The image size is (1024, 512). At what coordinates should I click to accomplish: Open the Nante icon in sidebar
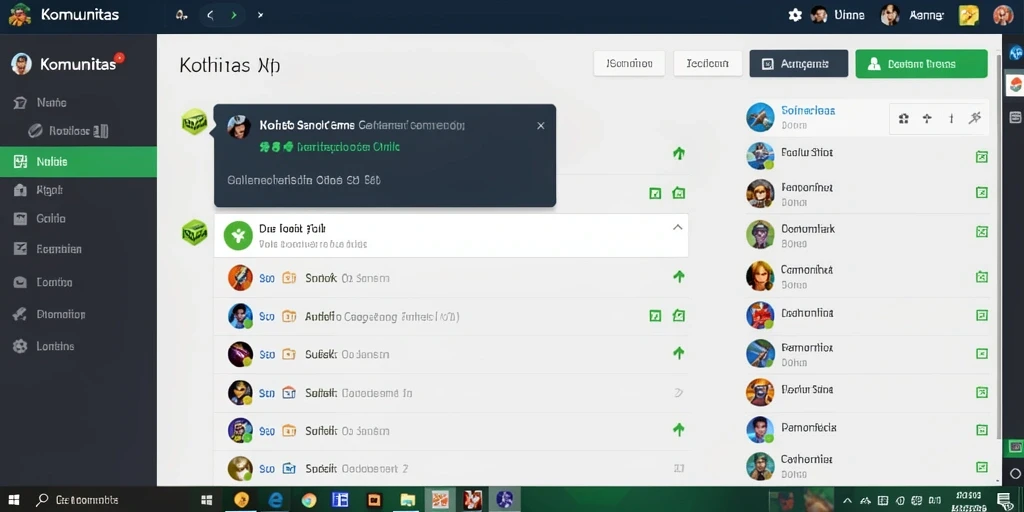(20, 103)
